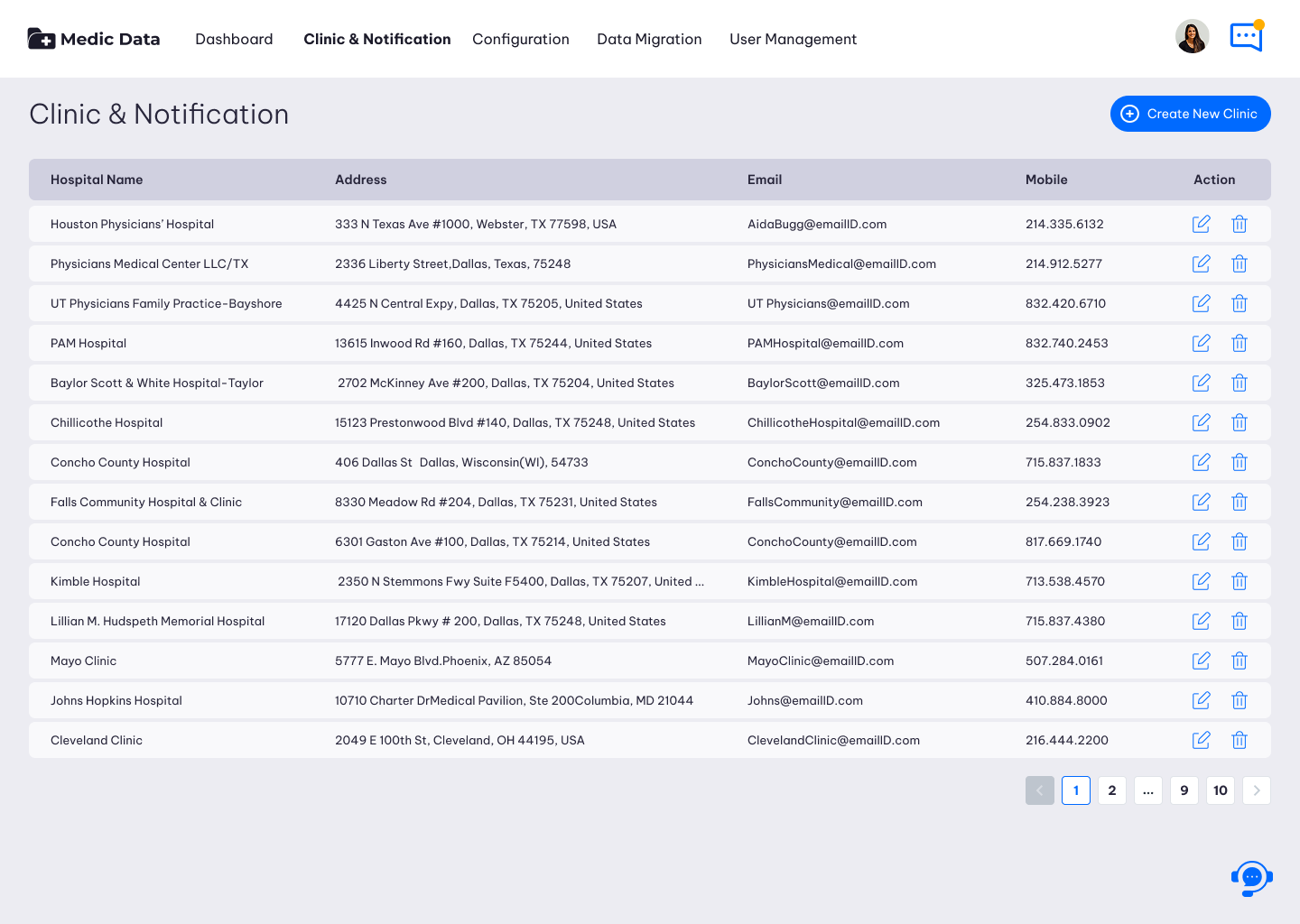The image size is (1300, 924).
Task: Open the support headset chat widget
Action: 1251,877
